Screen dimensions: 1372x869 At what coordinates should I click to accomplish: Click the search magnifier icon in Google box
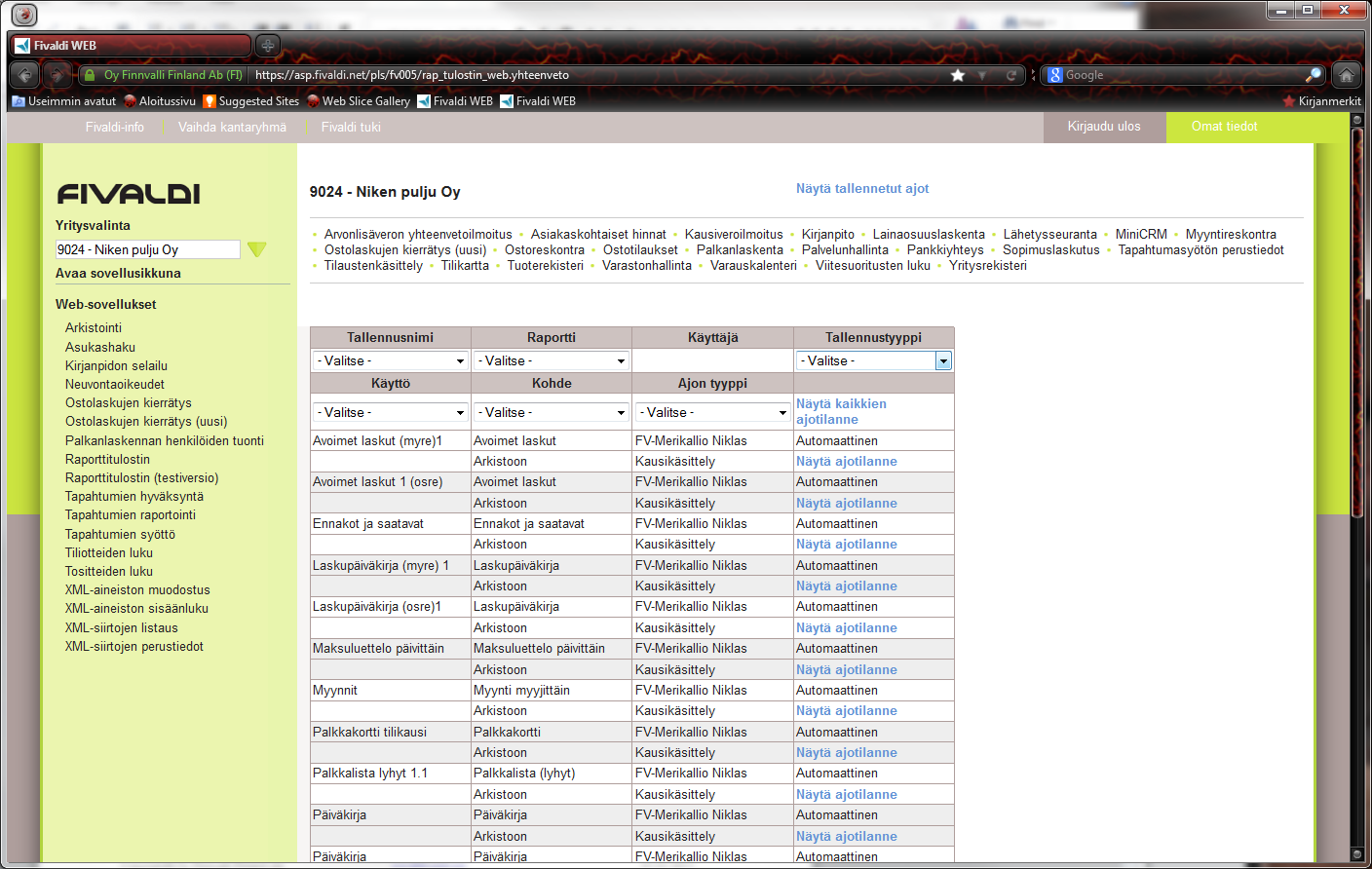pos(1314,75)
